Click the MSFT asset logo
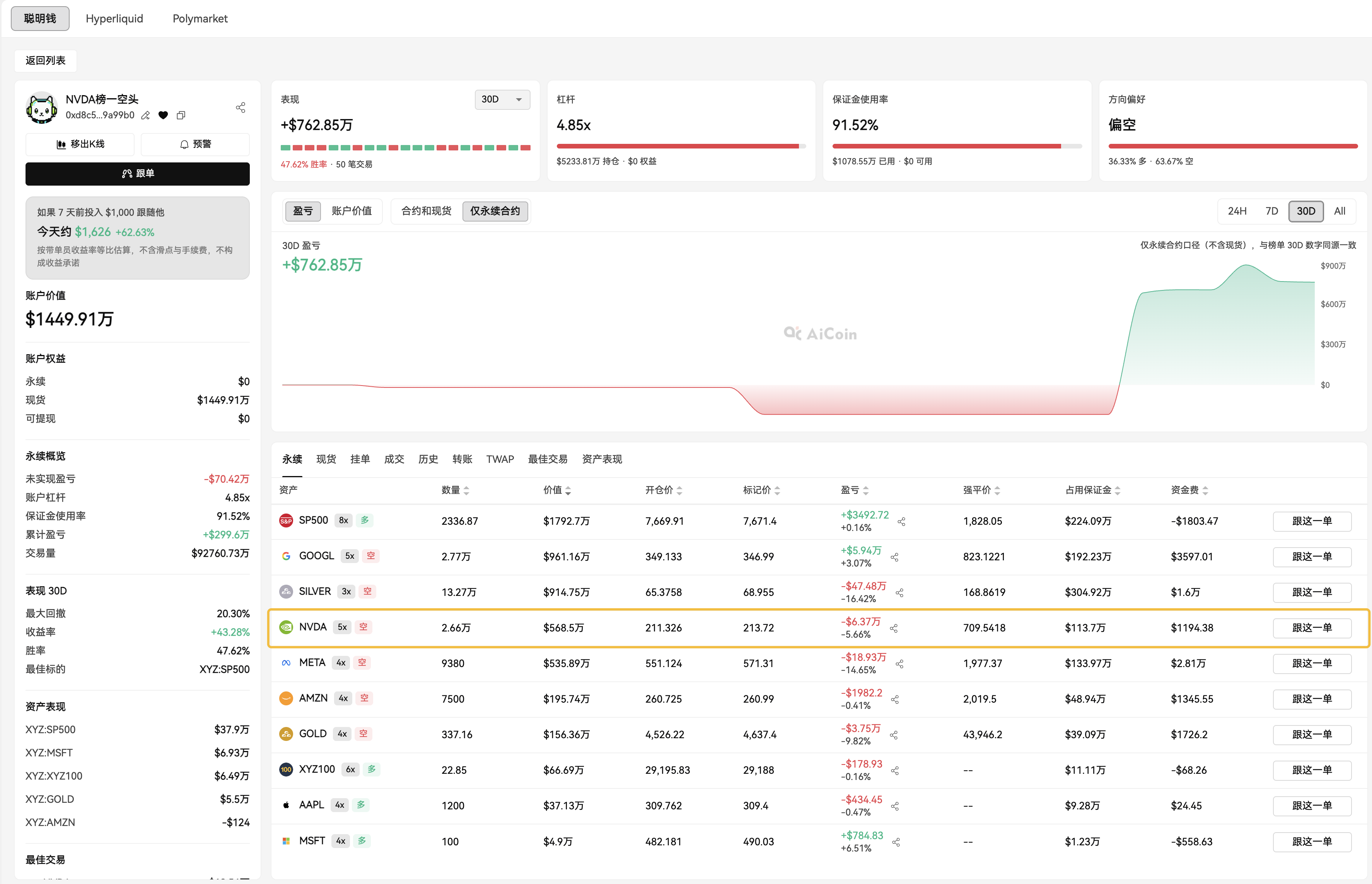The image size is (1372, 884). pos(286,841)
